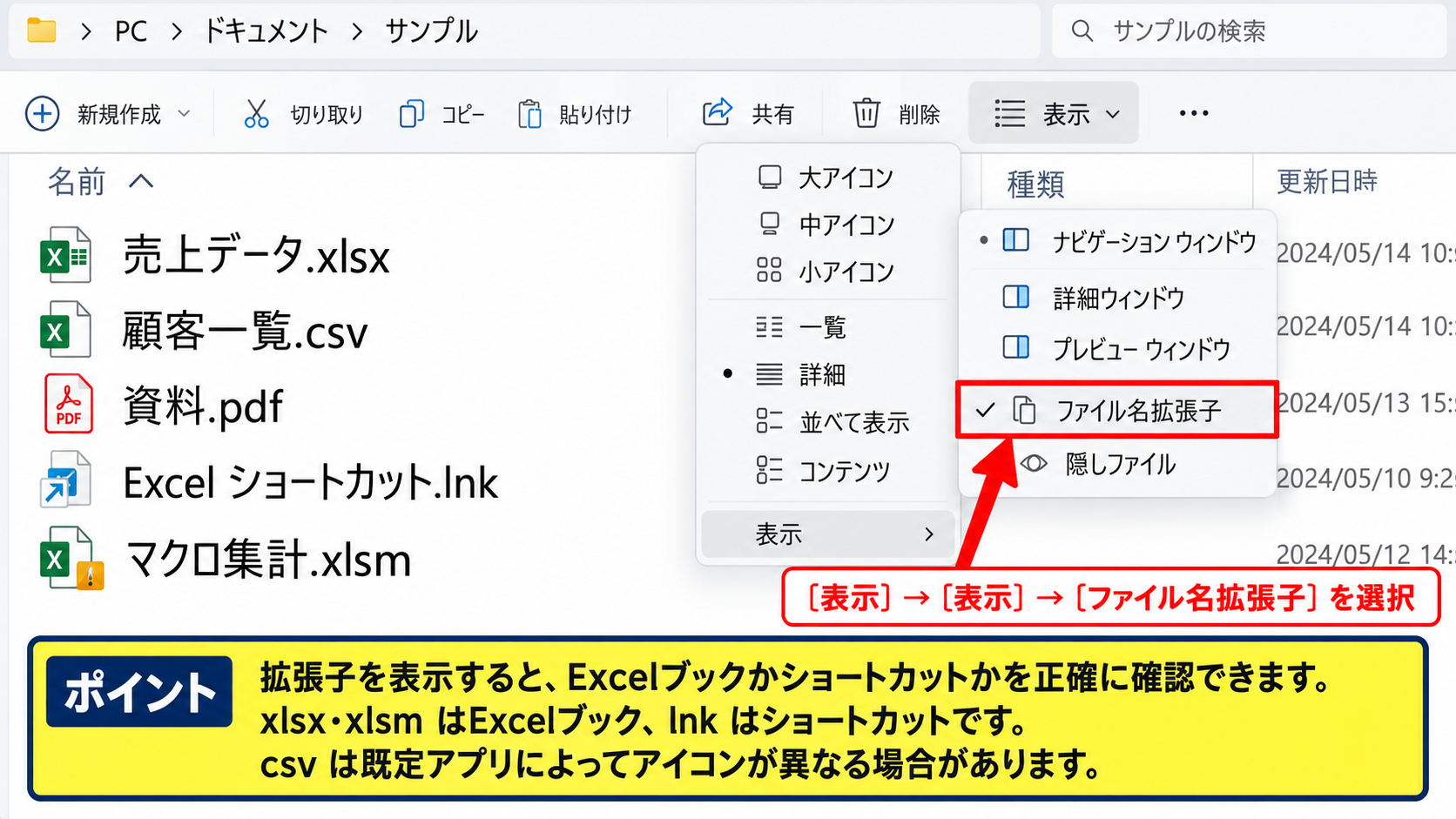The height and width of the screenshot is (819, 1456).
Task: Expand the 表示 submenu entry
Action: coord(828,534)
